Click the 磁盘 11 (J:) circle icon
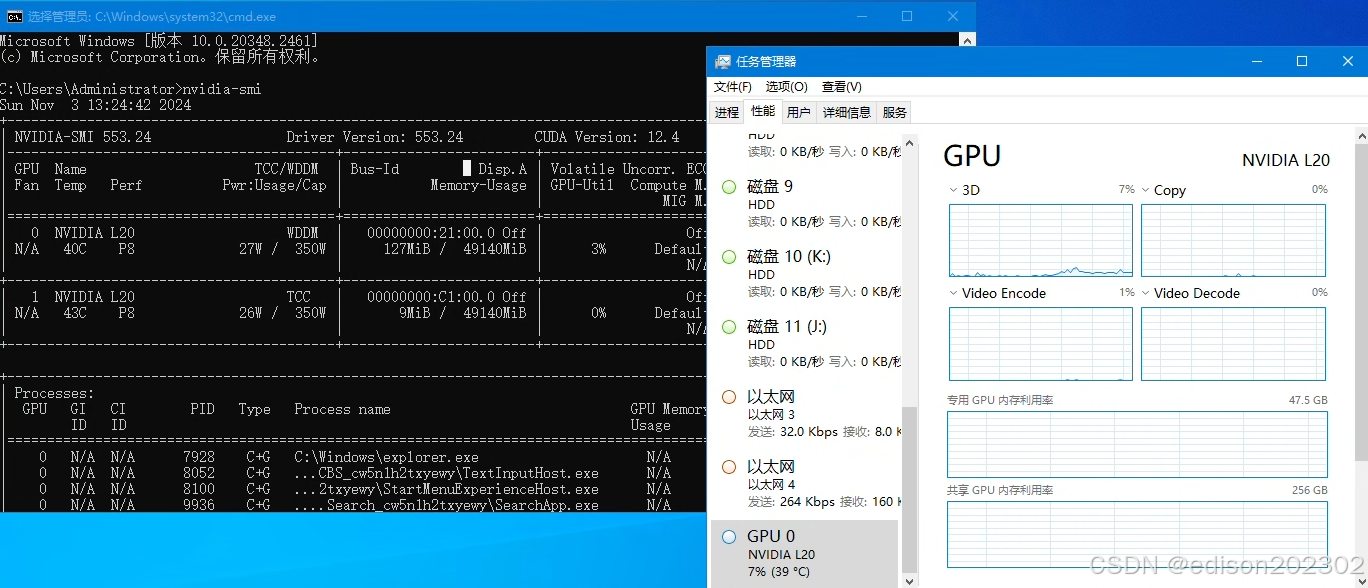Screen dimensions: 1368x588 [x=729, y=327]
